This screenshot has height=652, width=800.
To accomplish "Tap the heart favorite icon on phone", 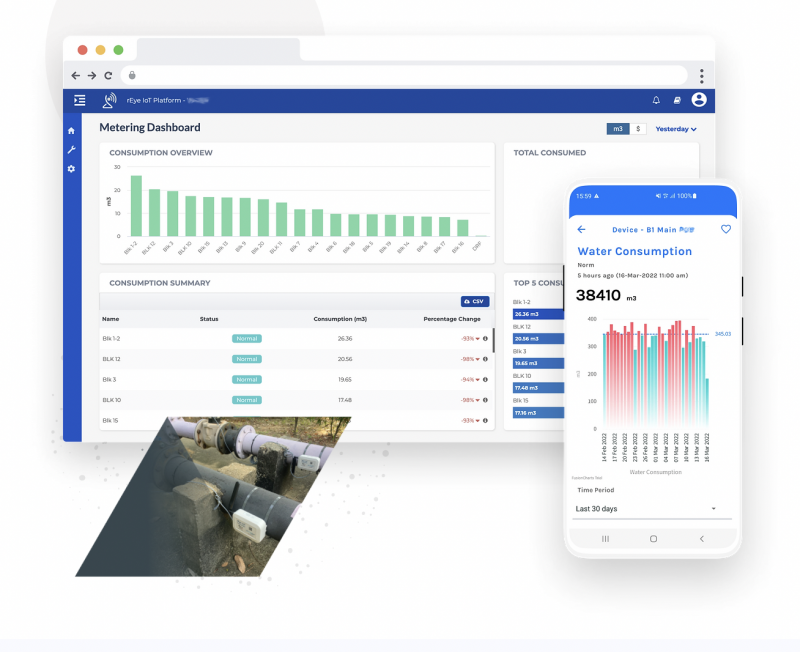I will [x=726, y=229].
